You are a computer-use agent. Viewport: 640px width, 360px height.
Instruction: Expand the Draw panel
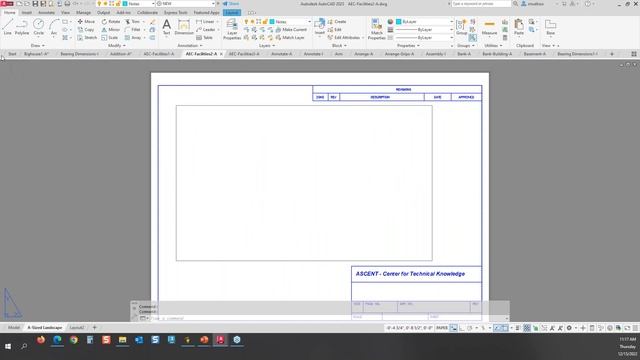(38, 46)
